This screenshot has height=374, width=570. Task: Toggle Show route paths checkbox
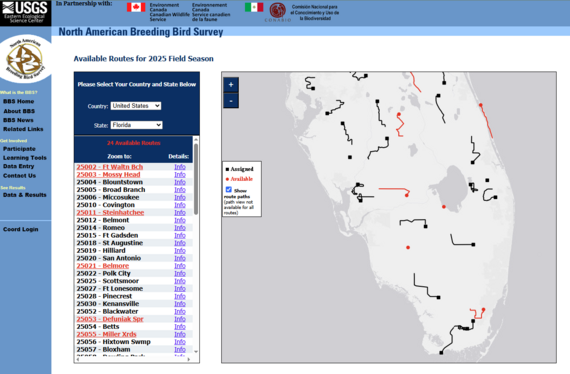tap(229, 190)
